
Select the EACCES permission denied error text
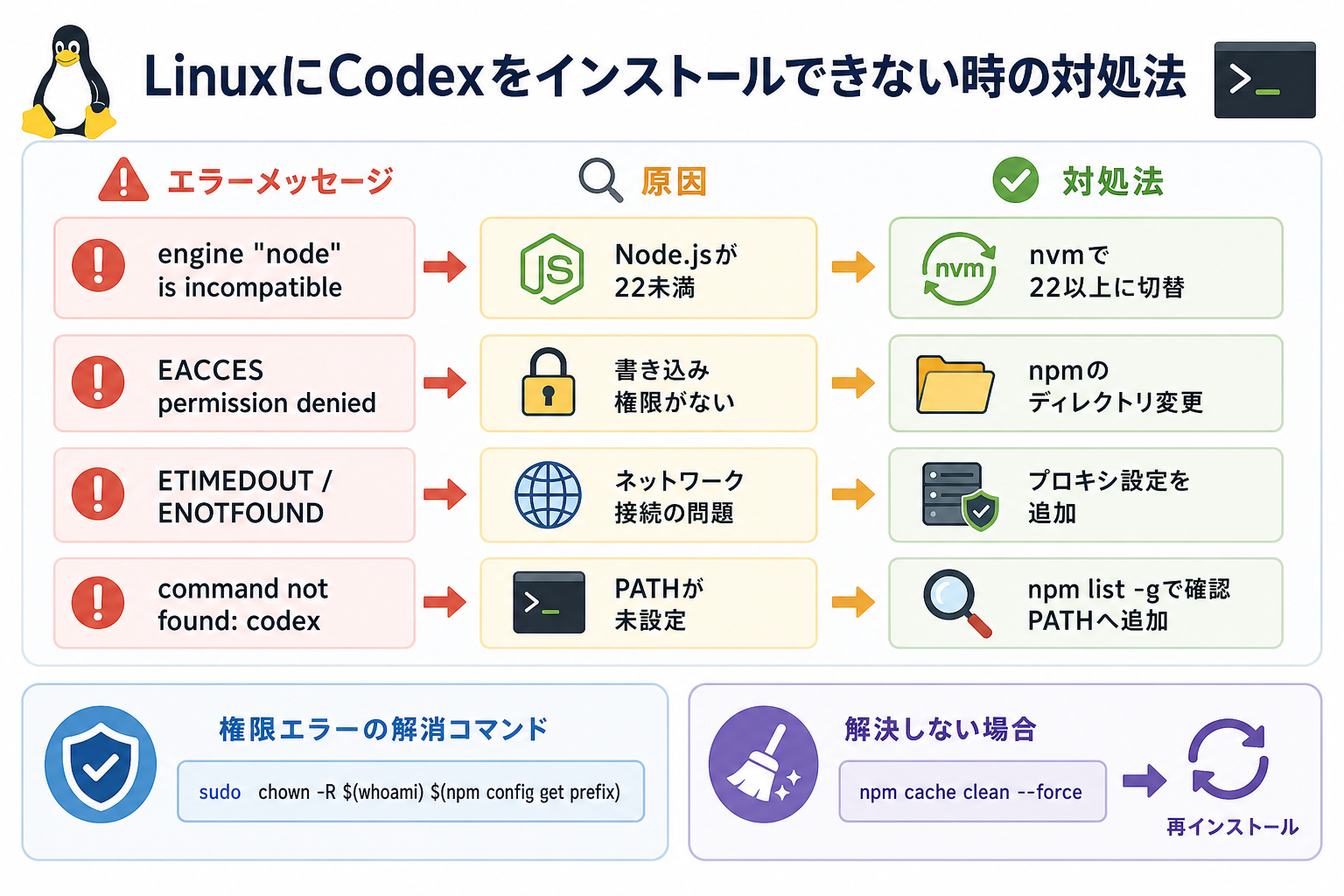pyautogui.click(x=266, y=386)
